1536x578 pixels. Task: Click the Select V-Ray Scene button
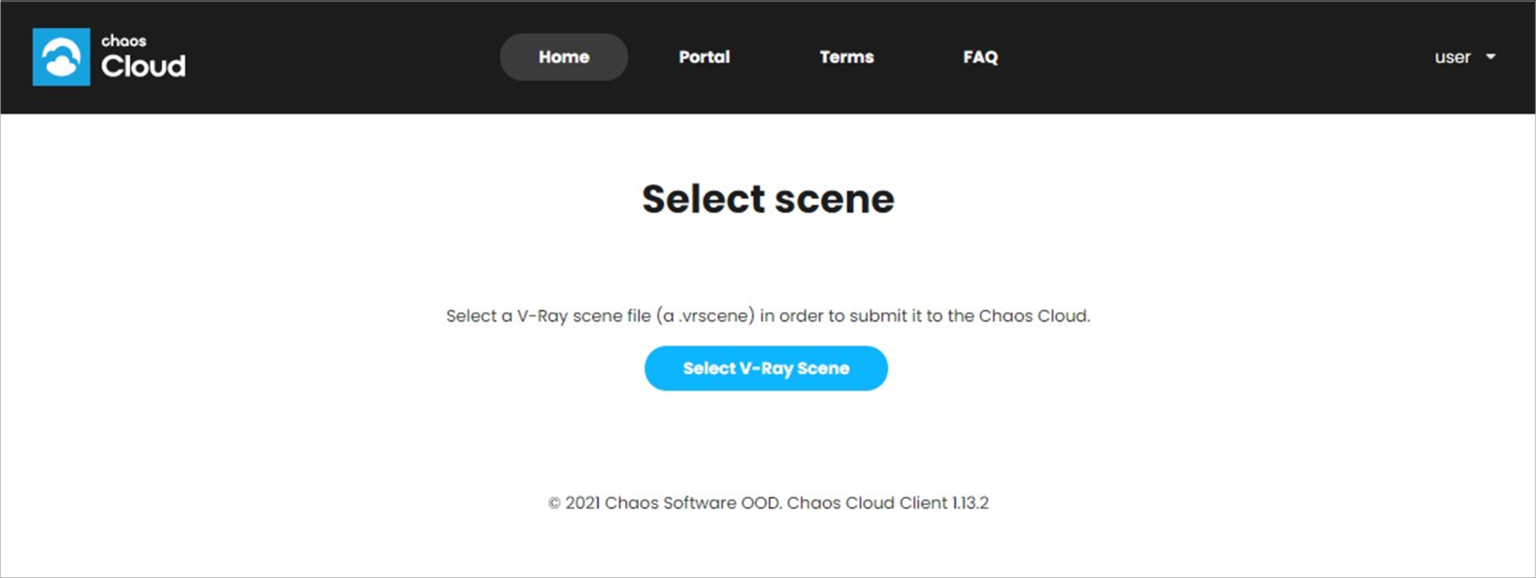point(766,368)
